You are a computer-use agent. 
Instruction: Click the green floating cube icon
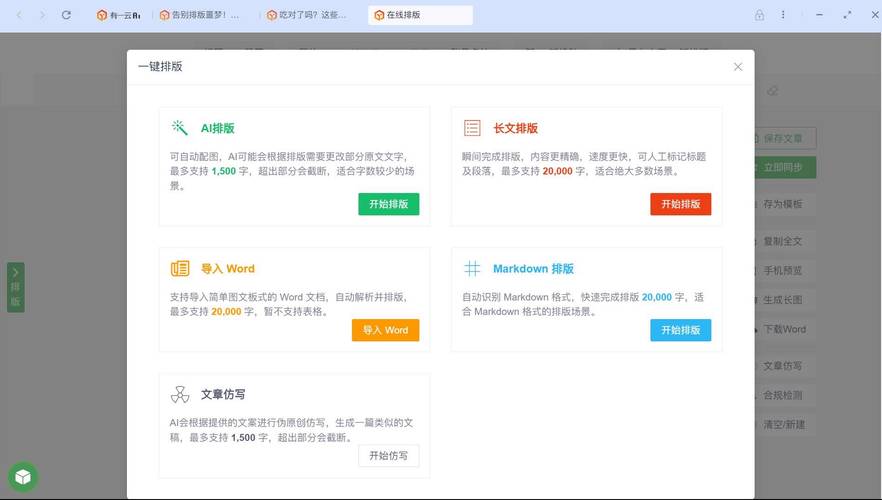tap(23, 477)
